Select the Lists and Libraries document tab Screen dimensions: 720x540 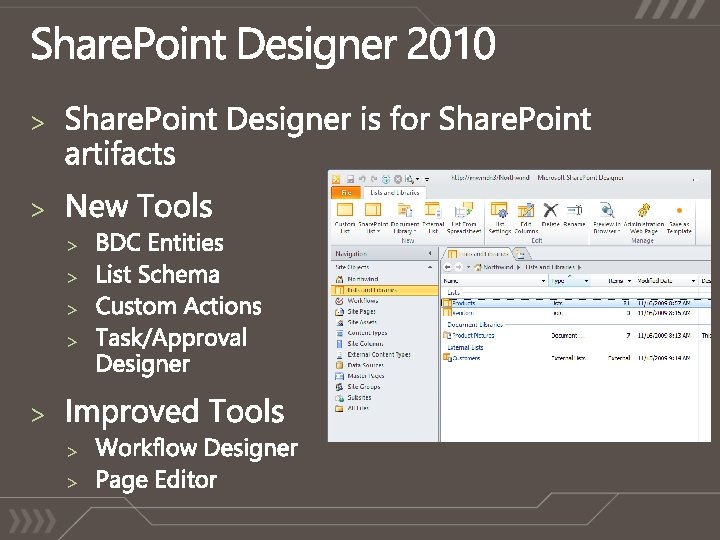[478, 253]
